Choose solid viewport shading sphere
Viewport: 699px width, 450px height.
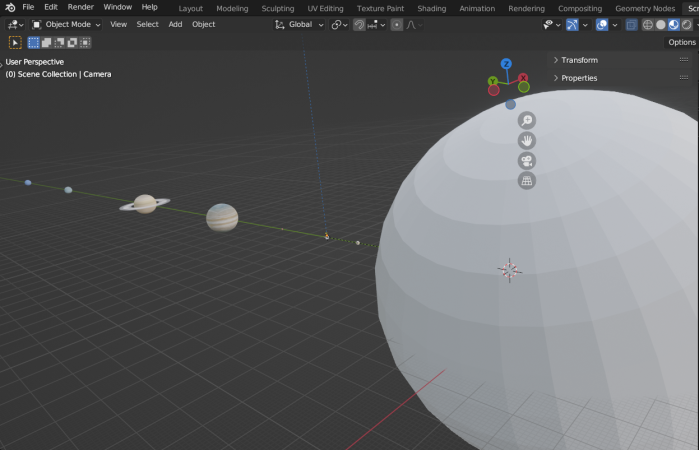point(661,24)
